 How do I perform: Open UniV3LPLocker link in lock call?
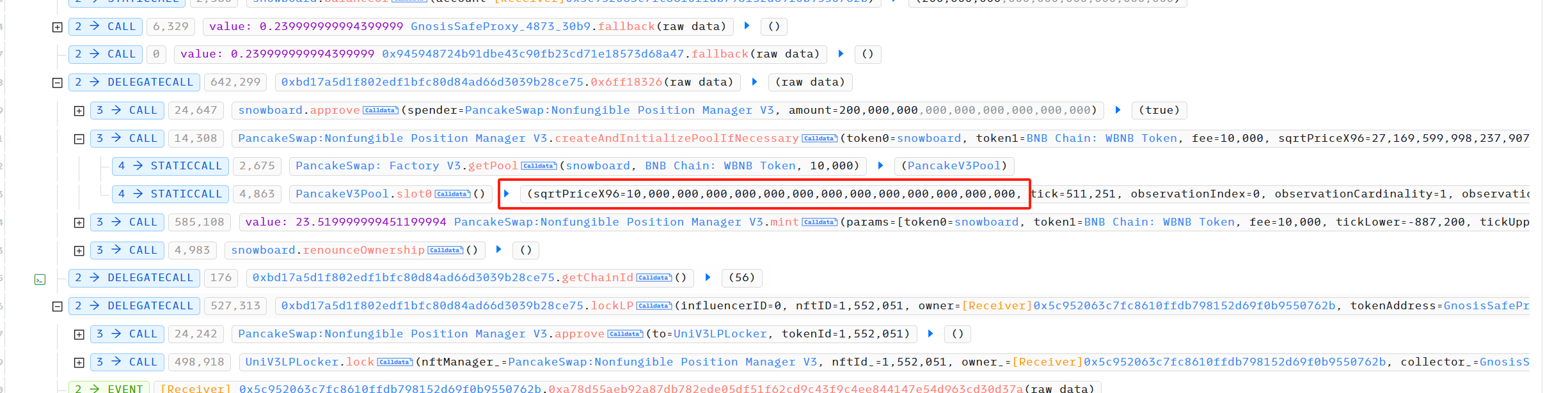point(292,362)
